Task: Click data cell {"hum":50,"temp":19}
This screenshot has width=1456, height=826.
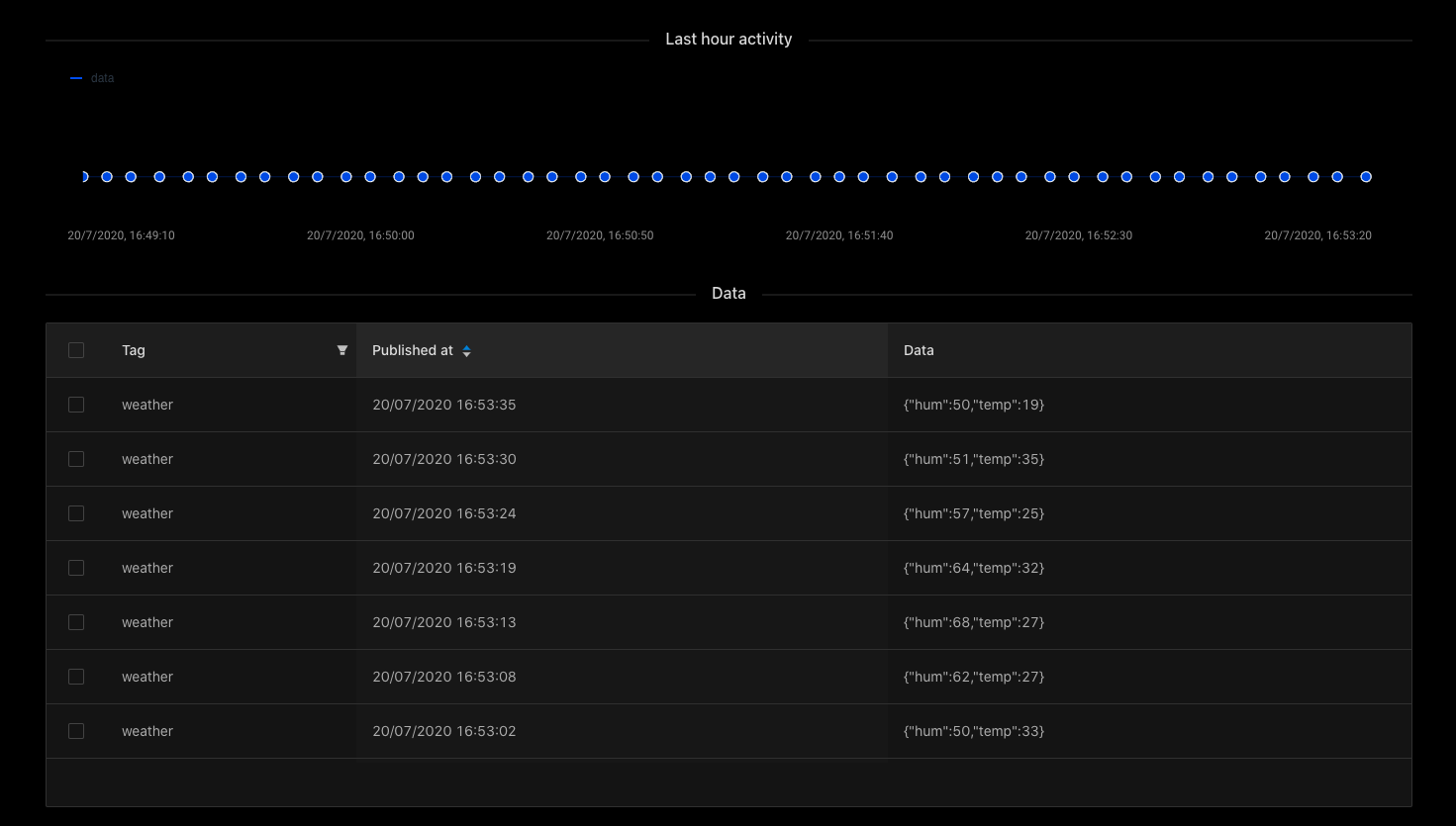Action: click(974, 405)
